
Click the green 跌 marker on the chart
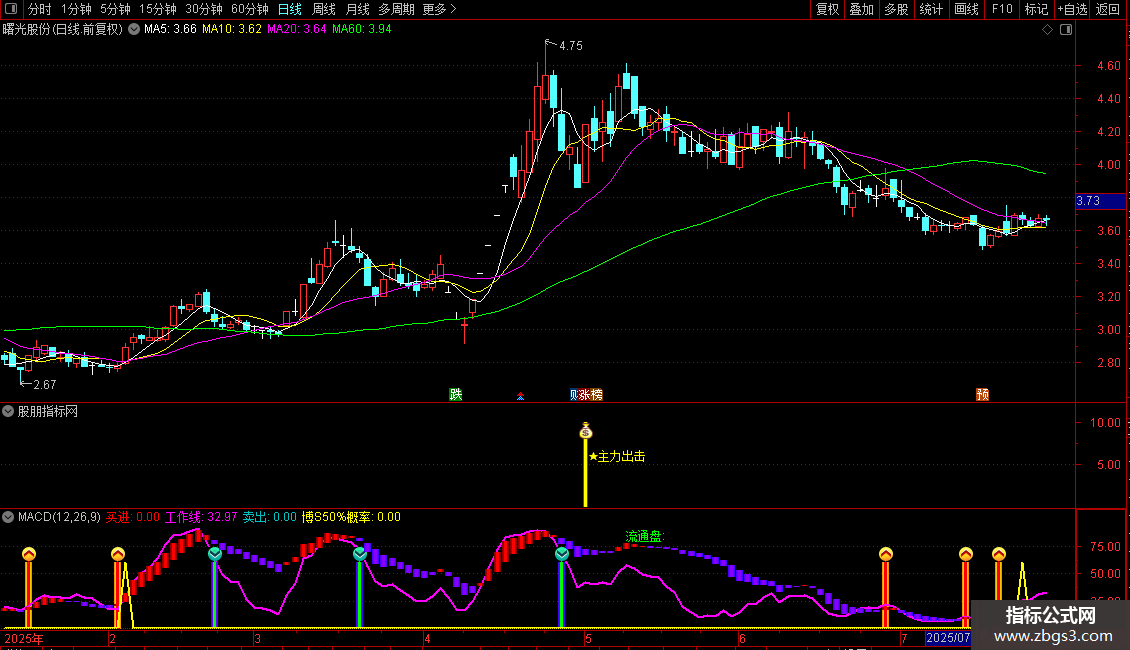point(455,394)
